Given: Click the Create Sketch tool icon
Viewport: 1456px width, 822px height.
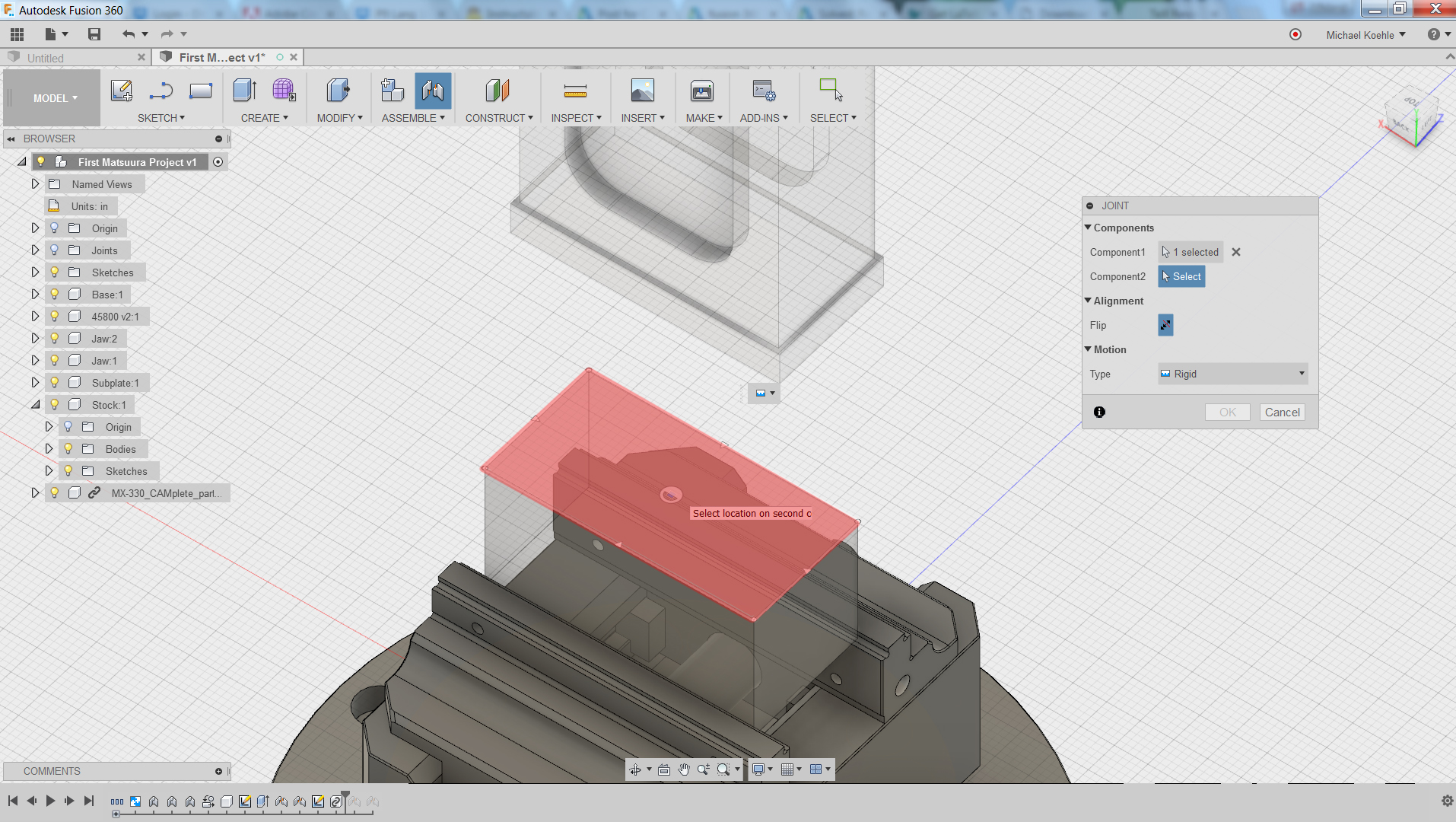Looking at the screenshot, I should (122, 91).
